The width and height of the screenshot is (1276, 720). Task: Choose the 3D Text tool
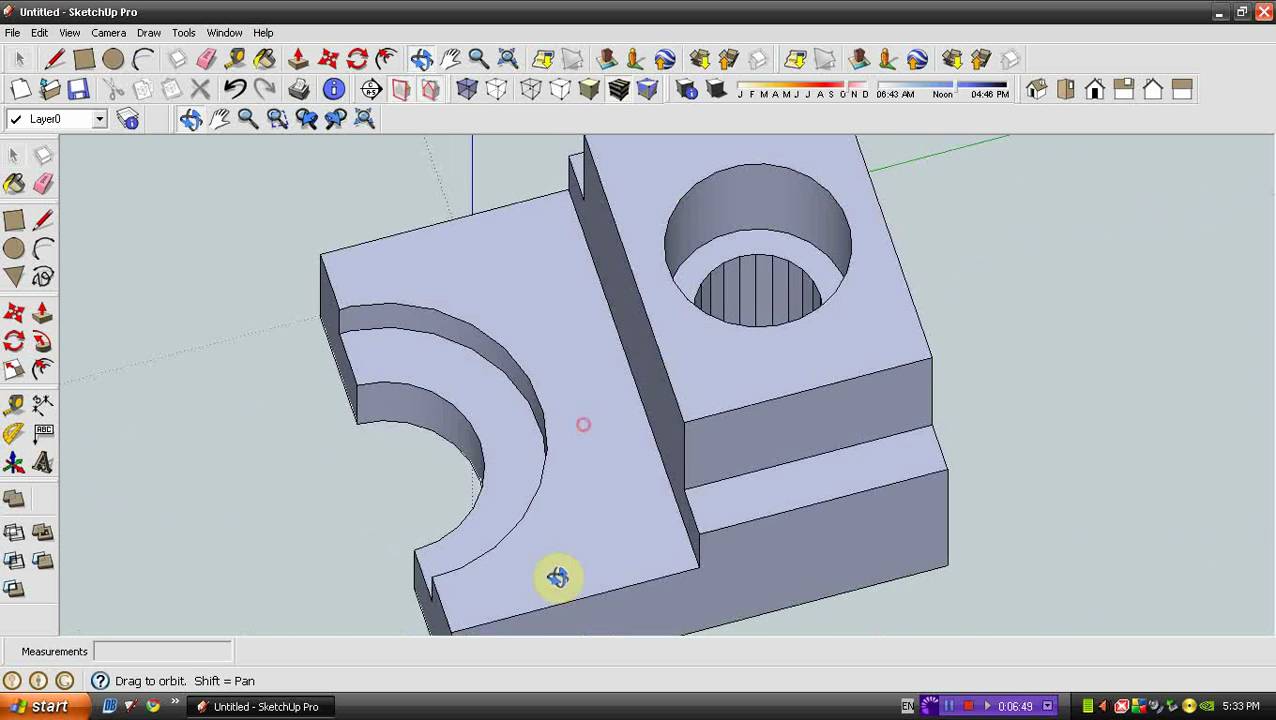pyautogui.click(x=43, y=463)
